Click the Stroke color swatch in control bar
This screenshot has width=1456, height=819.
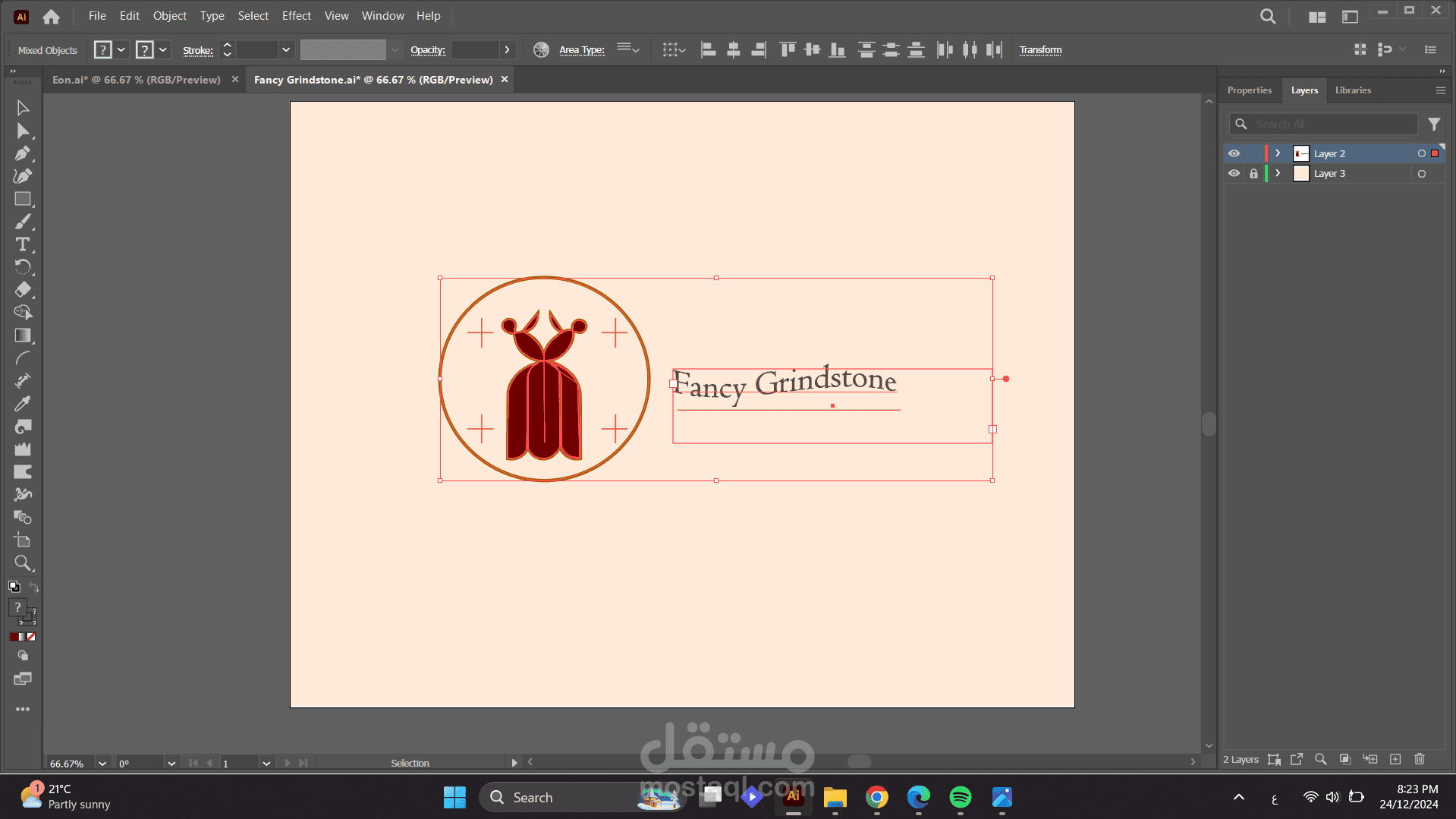coord(144,50)
